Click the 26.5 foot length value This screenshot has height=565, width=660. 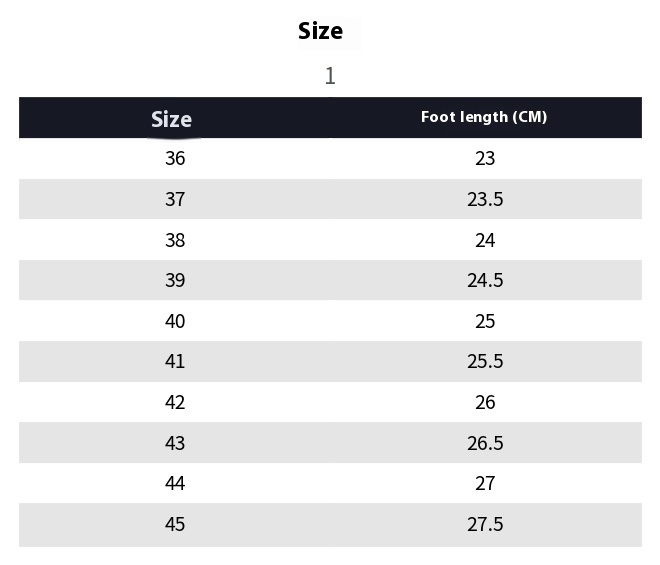click(x=485, y=443)
